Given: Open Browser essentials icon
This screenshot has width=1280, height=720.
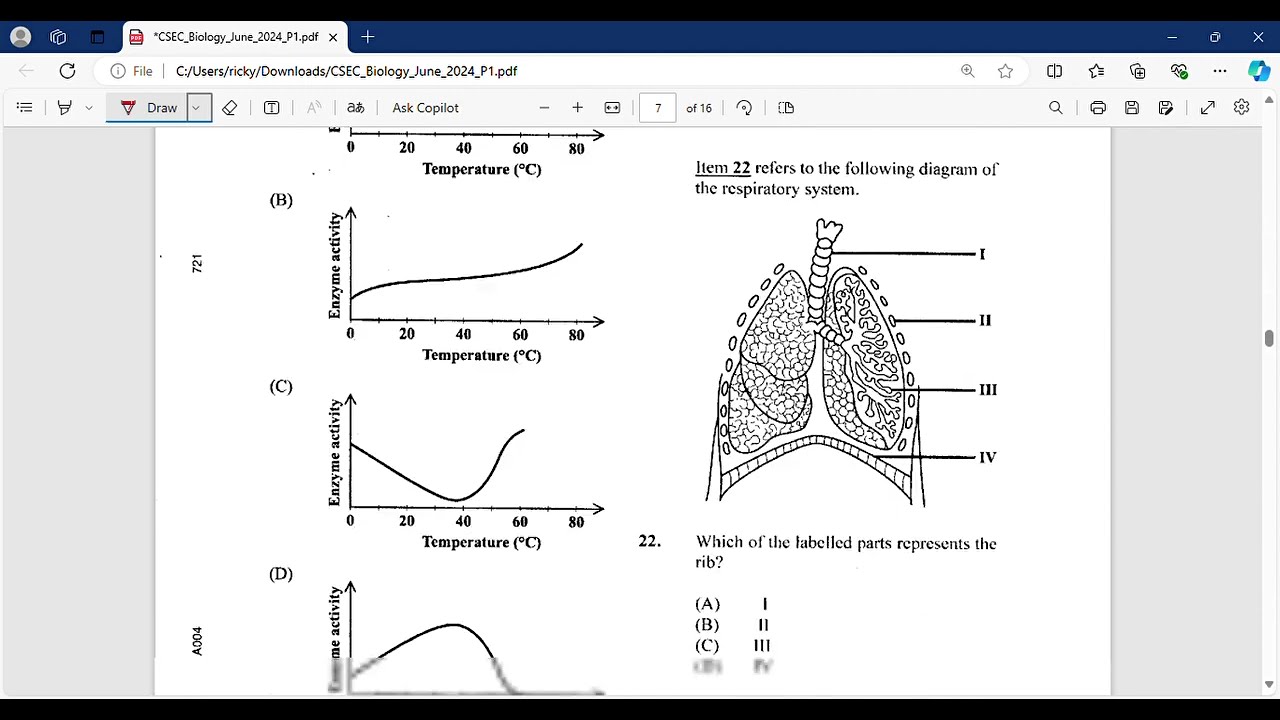Looking at the screenshot, I should (1179, 71).
